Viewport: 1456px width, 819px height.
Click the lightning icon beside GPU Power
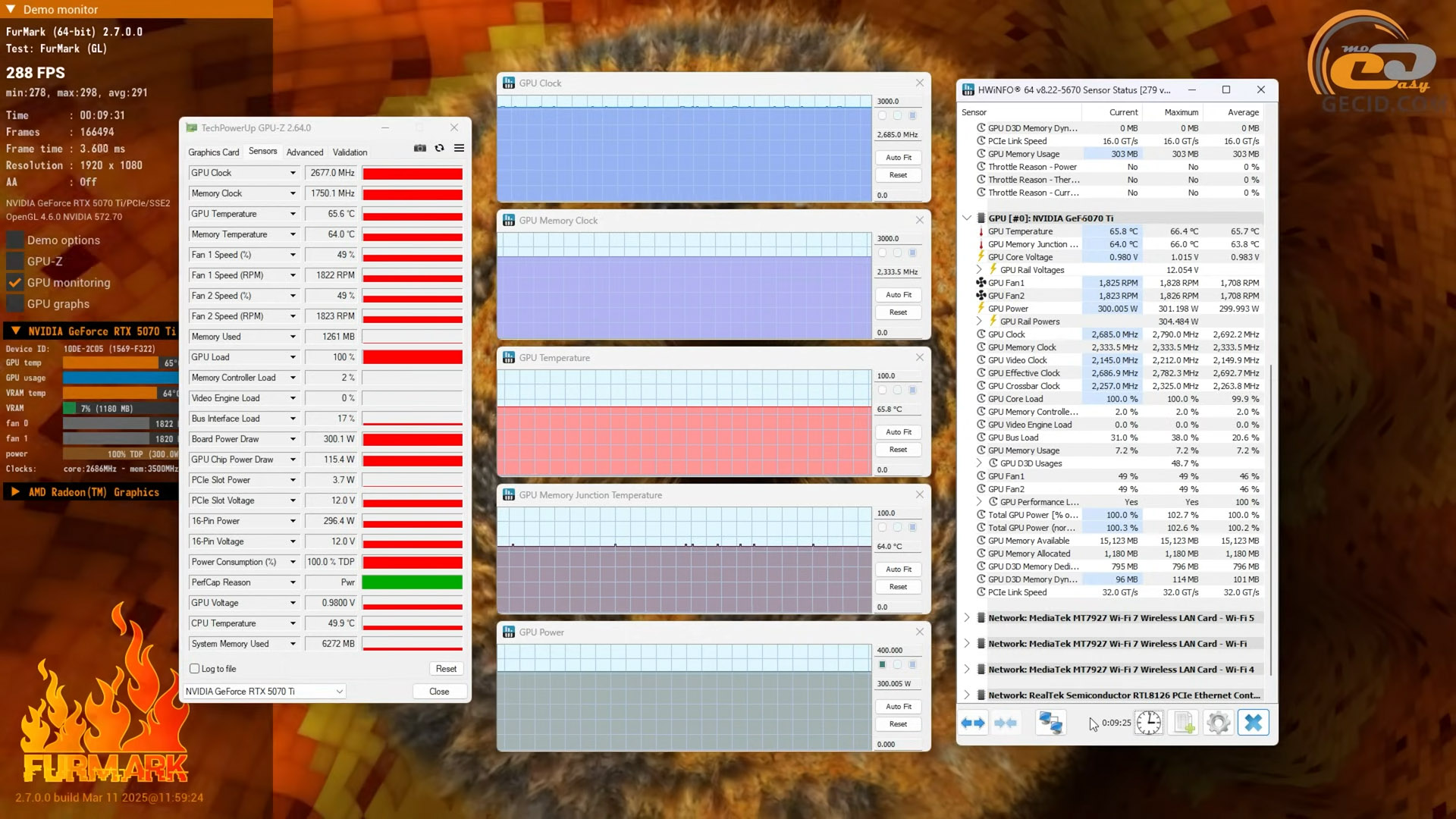pyautogui.click(x=981, y=309)
